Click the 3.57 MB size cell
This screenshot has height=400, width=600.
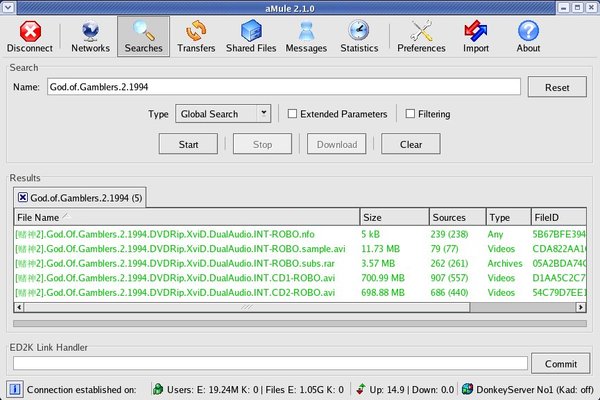[x=378, y=263]
